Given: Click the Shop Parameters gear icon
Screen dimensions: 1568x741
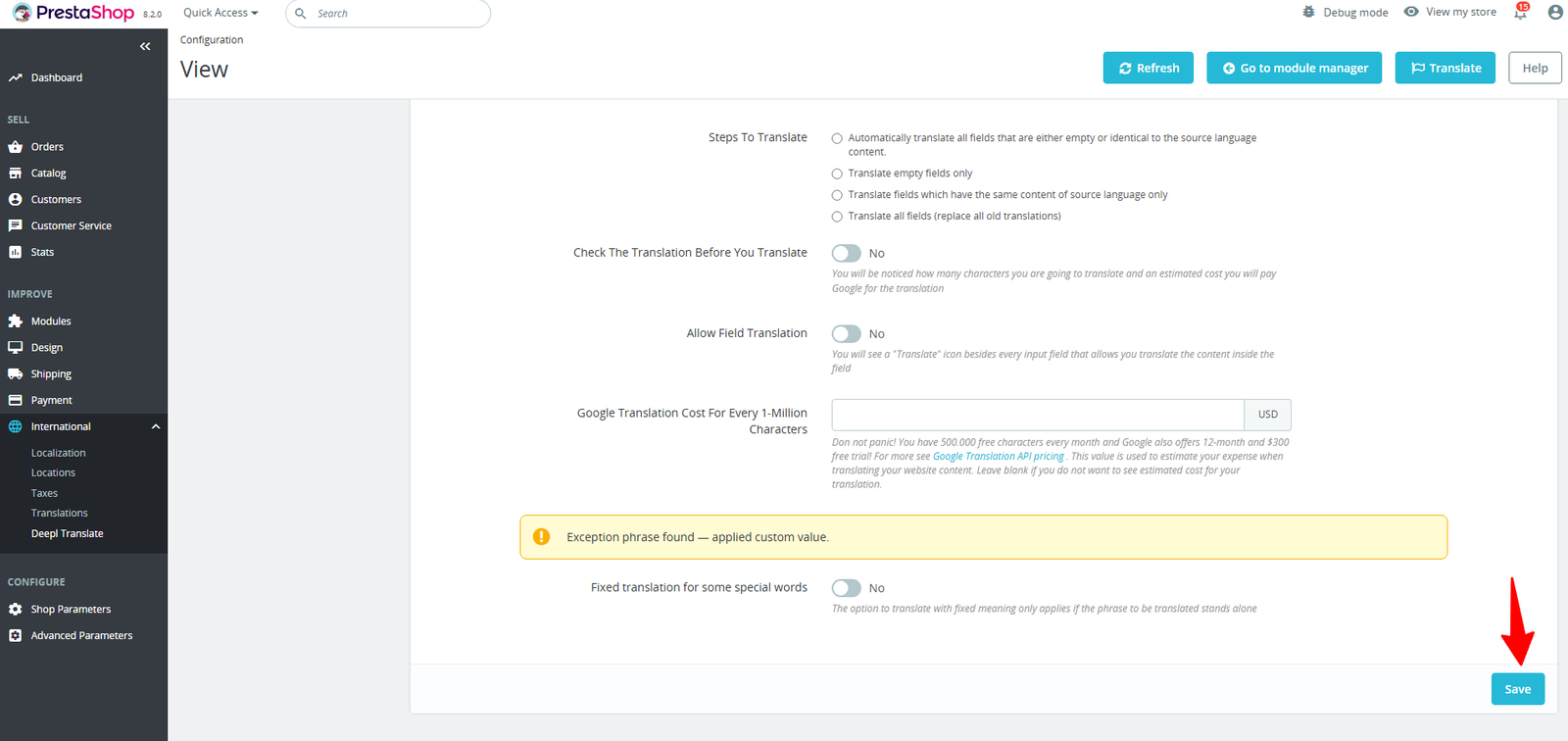Looking at the screenshot, I should click(x=15, y=610).
